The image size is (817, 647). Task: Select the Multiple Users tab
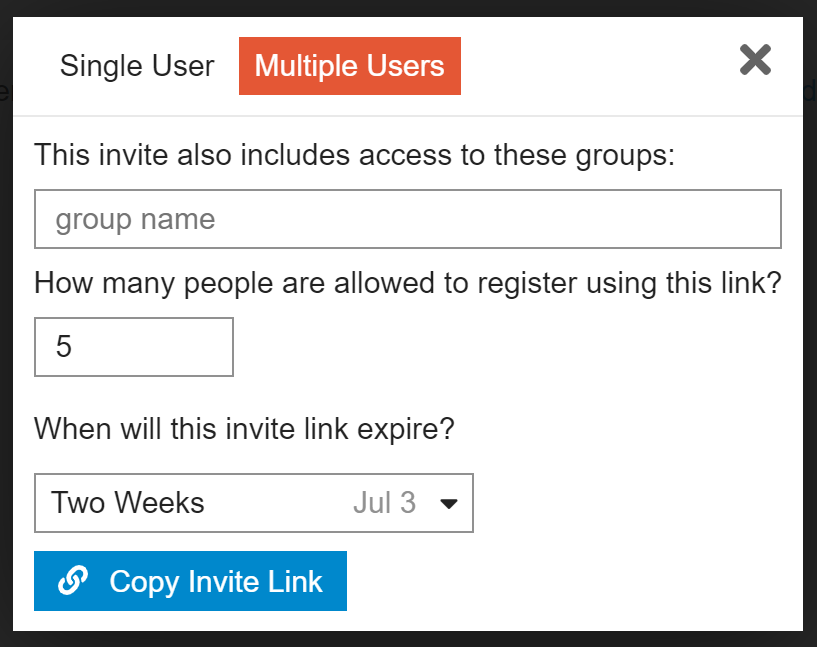point(350,66)
